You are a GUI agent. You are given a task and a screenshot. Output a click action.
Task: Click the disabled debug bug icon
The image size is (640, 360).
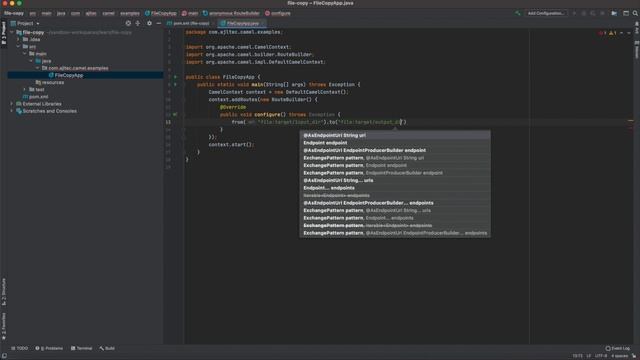(584, 13)
